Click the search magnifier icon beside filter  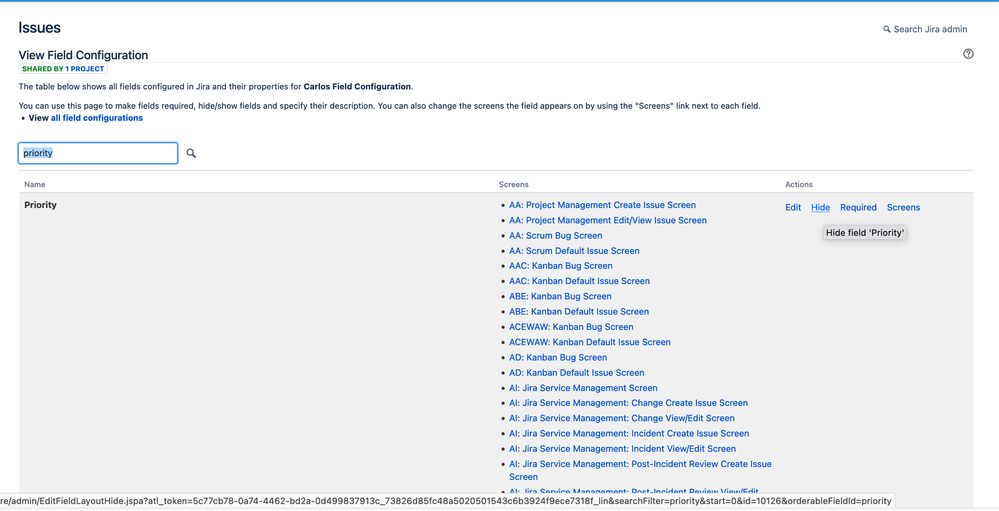[x=191, y=153]
